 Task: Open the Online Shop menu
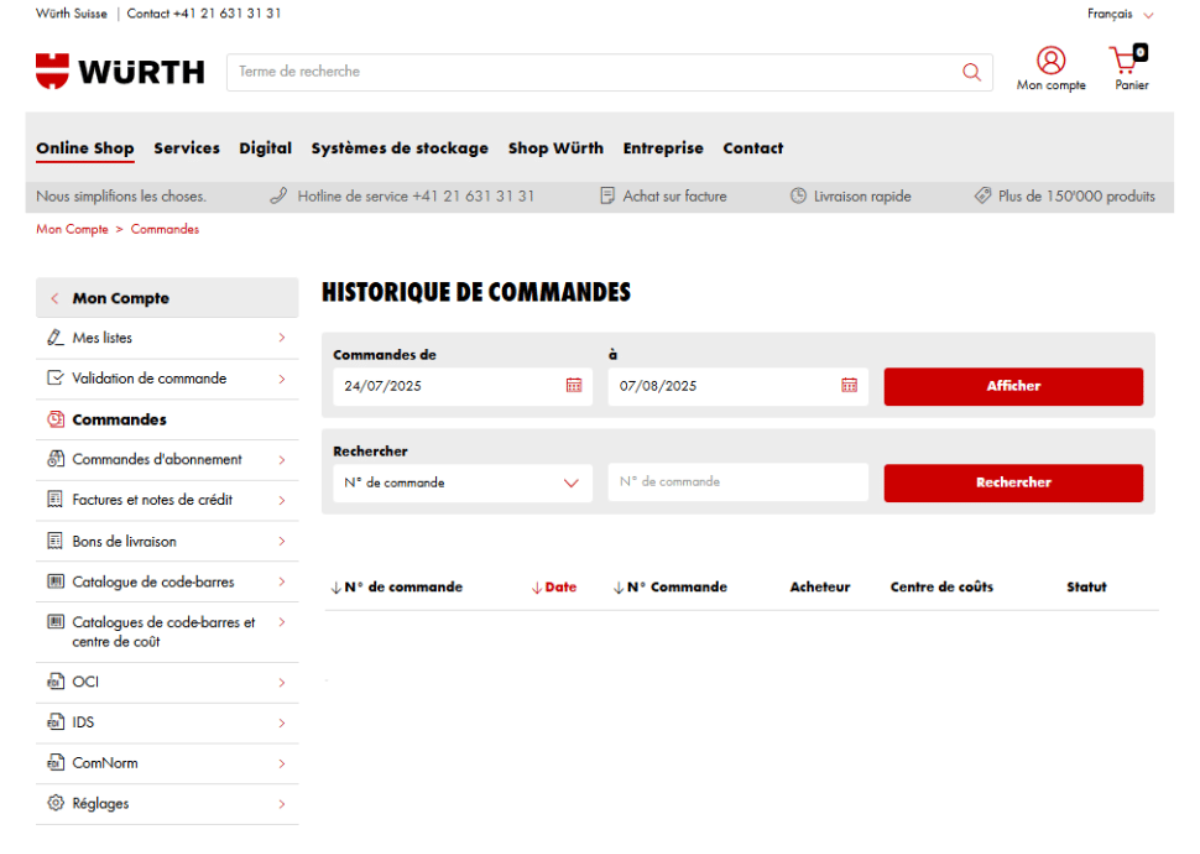85,148
